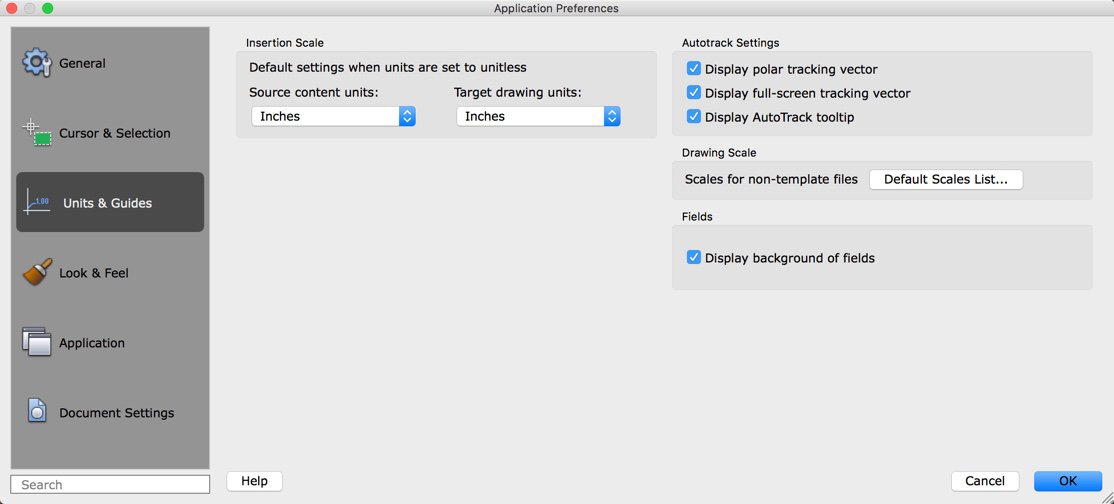Click the Document Settings page icon
The width and height of the screenshot is (1114, 504).
point(37,411)
